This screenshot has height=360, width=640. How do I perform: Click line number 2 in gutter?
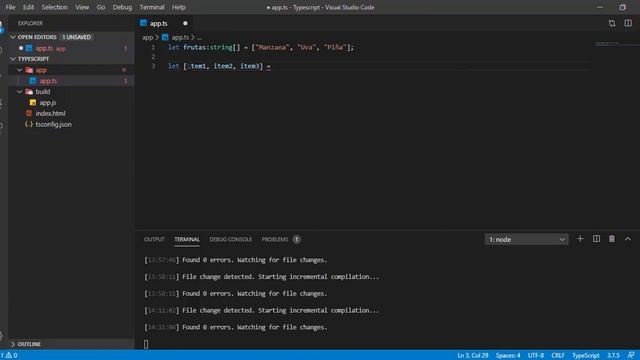pyautogui.click(x=153, y=57)
